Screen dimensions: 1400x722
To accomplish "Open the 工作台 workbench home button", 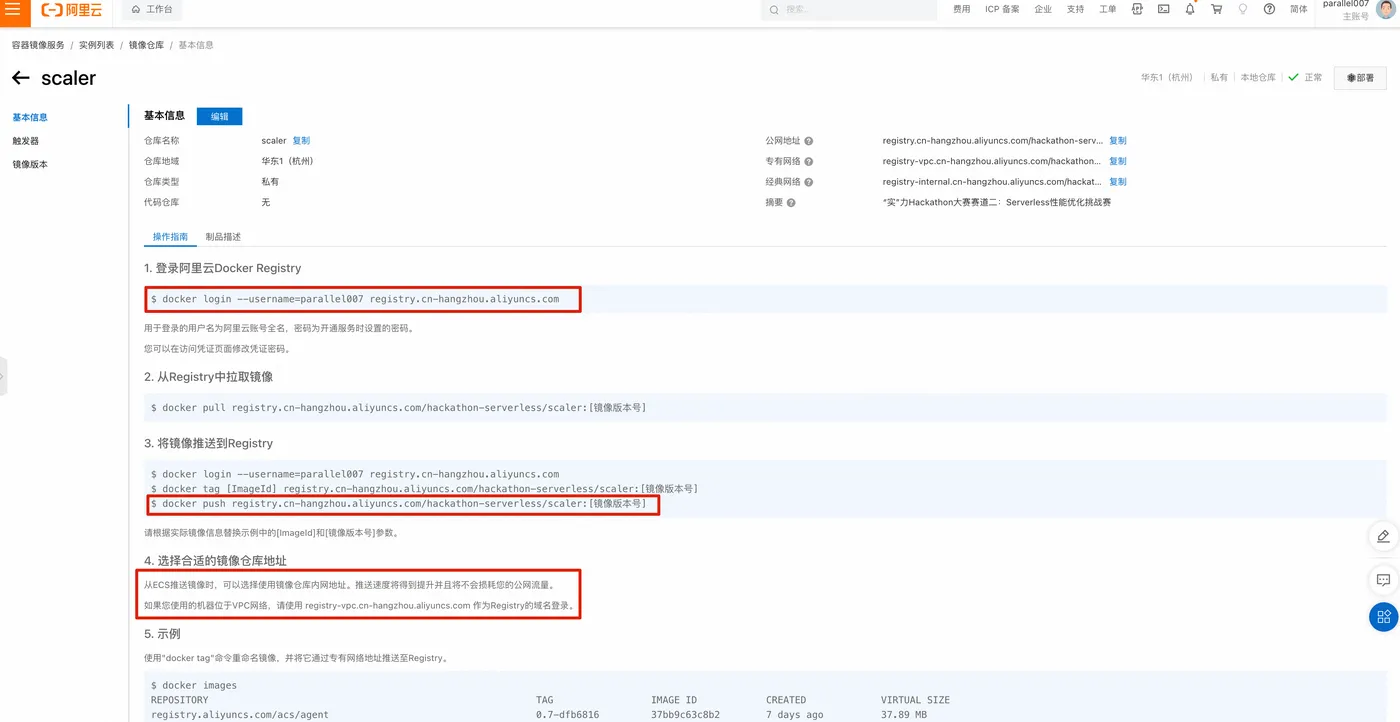I will [152, 9].
